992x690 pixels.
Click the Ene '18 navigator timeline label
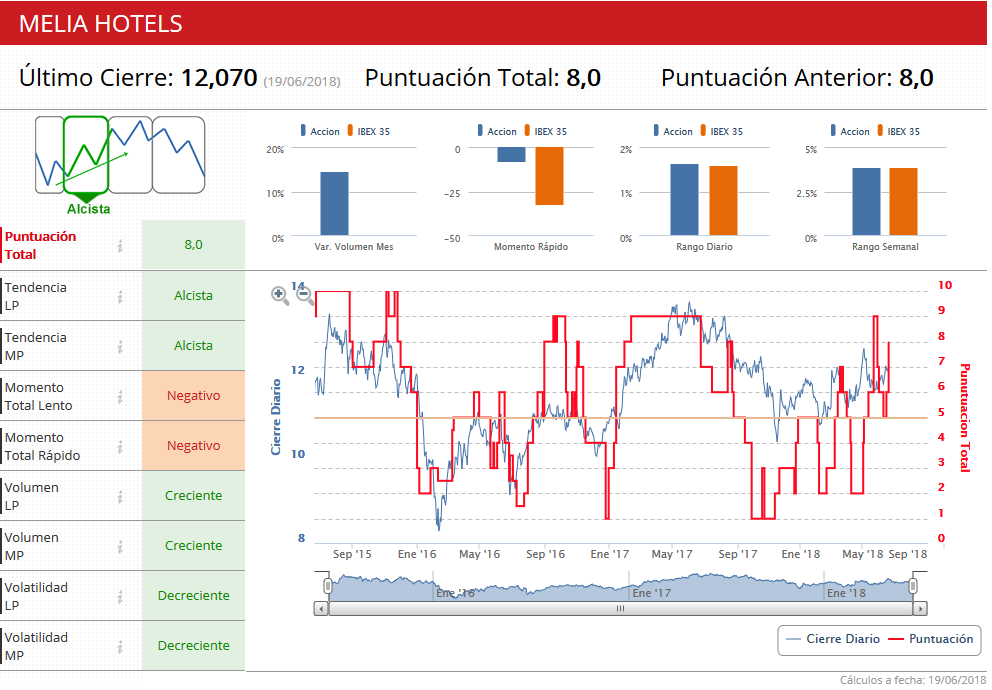tap(846, 593)
